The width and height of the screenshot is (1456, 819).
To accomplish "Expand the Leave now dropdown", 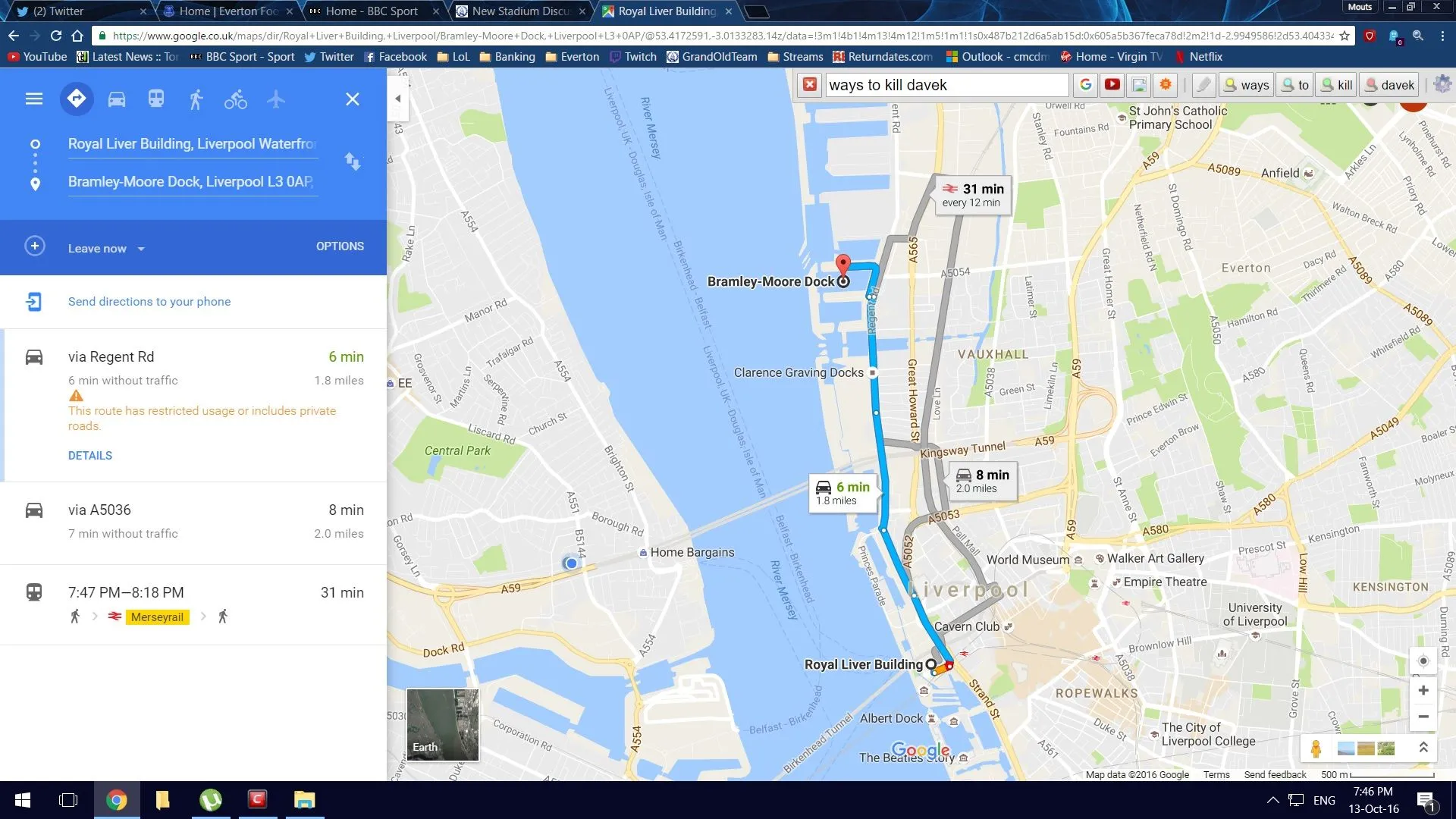I will coord(106,249).
